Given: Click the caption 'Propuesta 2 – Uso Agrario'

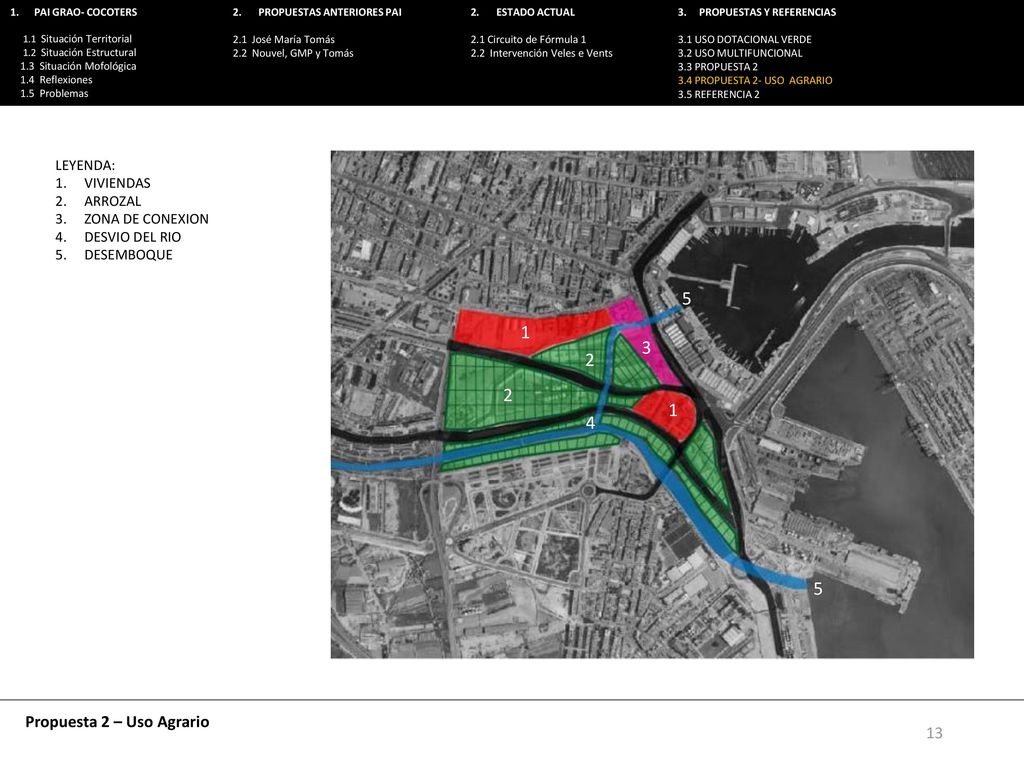Looking at the screenshot, I should (x=118, y=722).
